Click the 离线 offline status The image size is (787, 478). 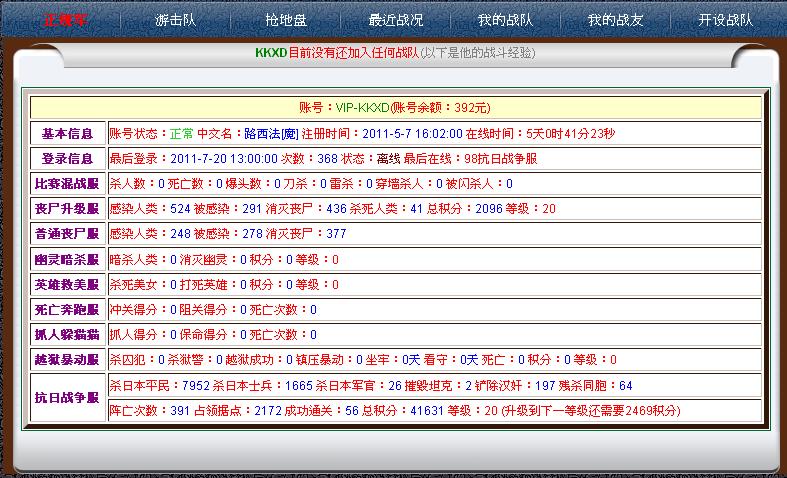(x=388, y=159)
